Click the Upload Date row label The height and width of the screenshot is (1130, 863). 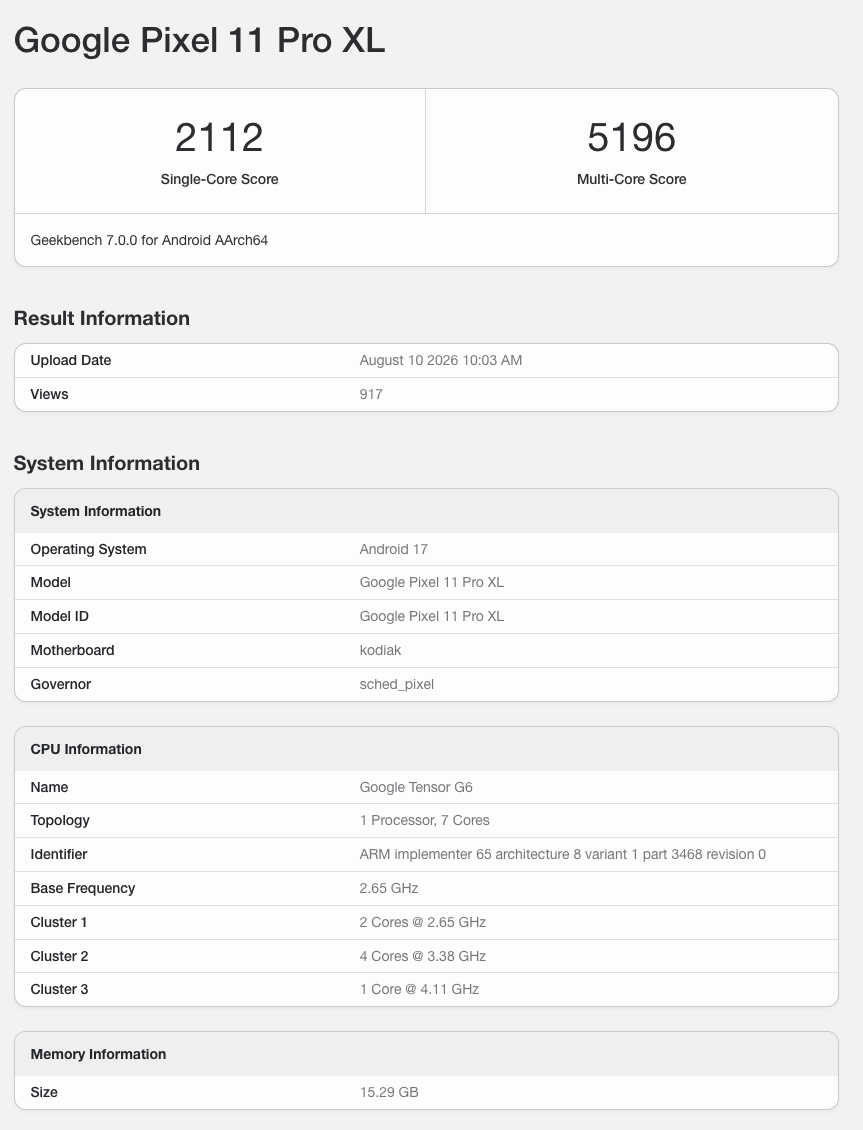click(71, 360)
